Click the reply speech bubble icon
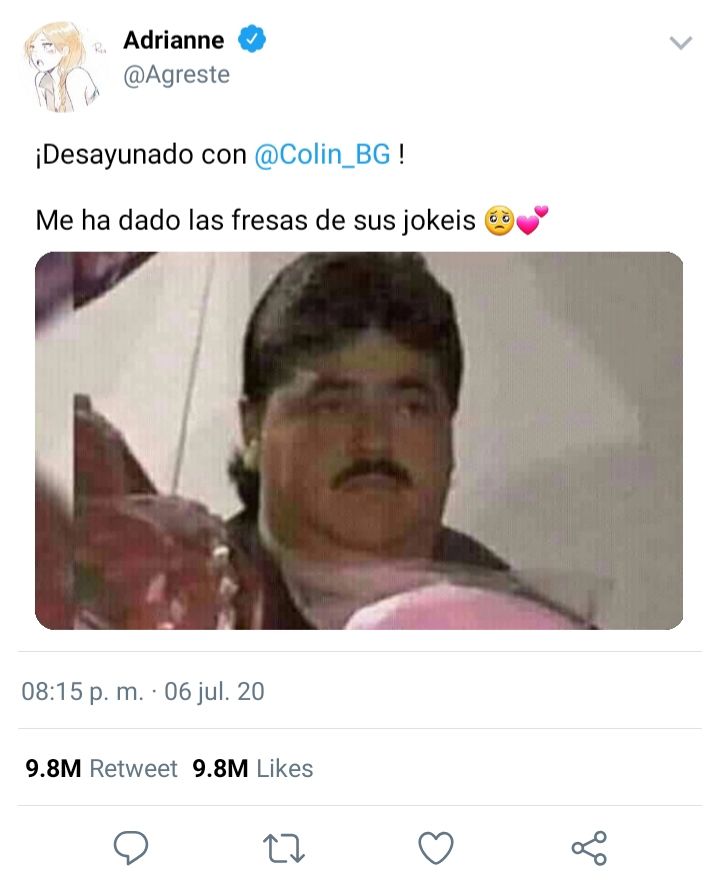The image size is (720, 883). 131,847
